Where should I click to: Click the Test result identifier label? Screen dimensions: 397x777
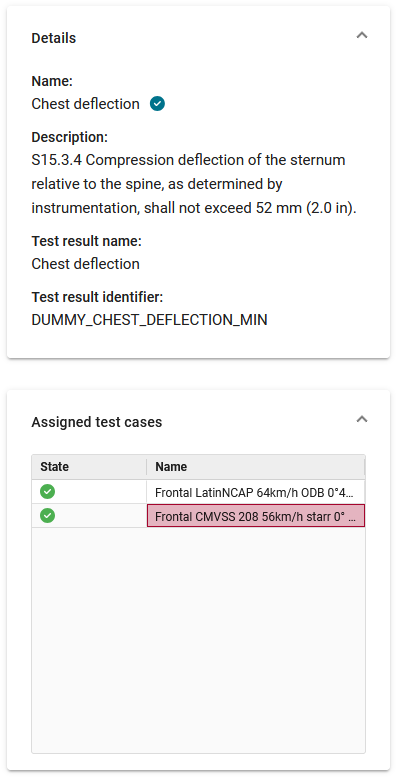point(97,297)
